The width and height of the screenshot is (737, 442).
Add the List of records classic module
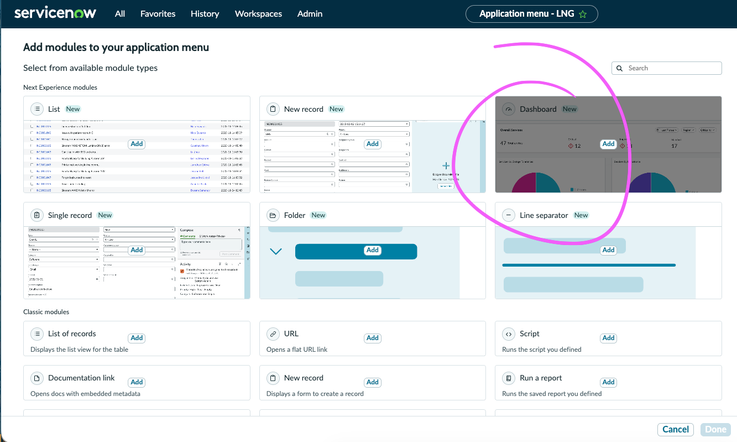(x=137, y=338)
